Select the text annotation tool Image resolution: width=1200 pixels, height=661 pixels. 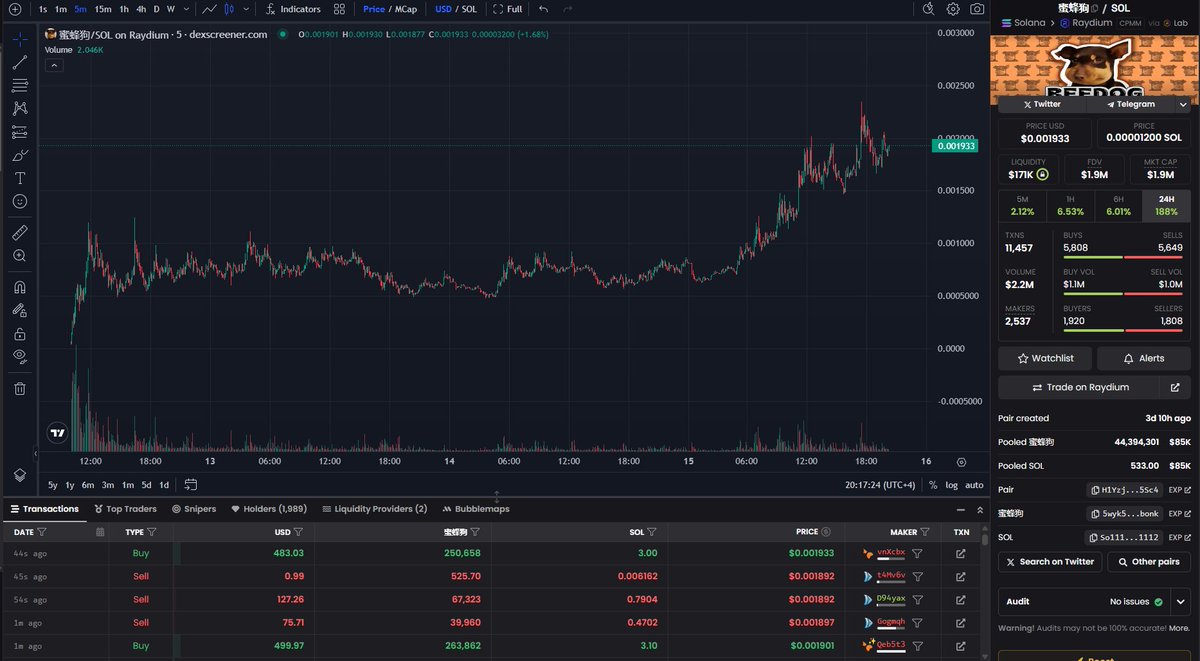pyautogui.click(x=20, y=178)
